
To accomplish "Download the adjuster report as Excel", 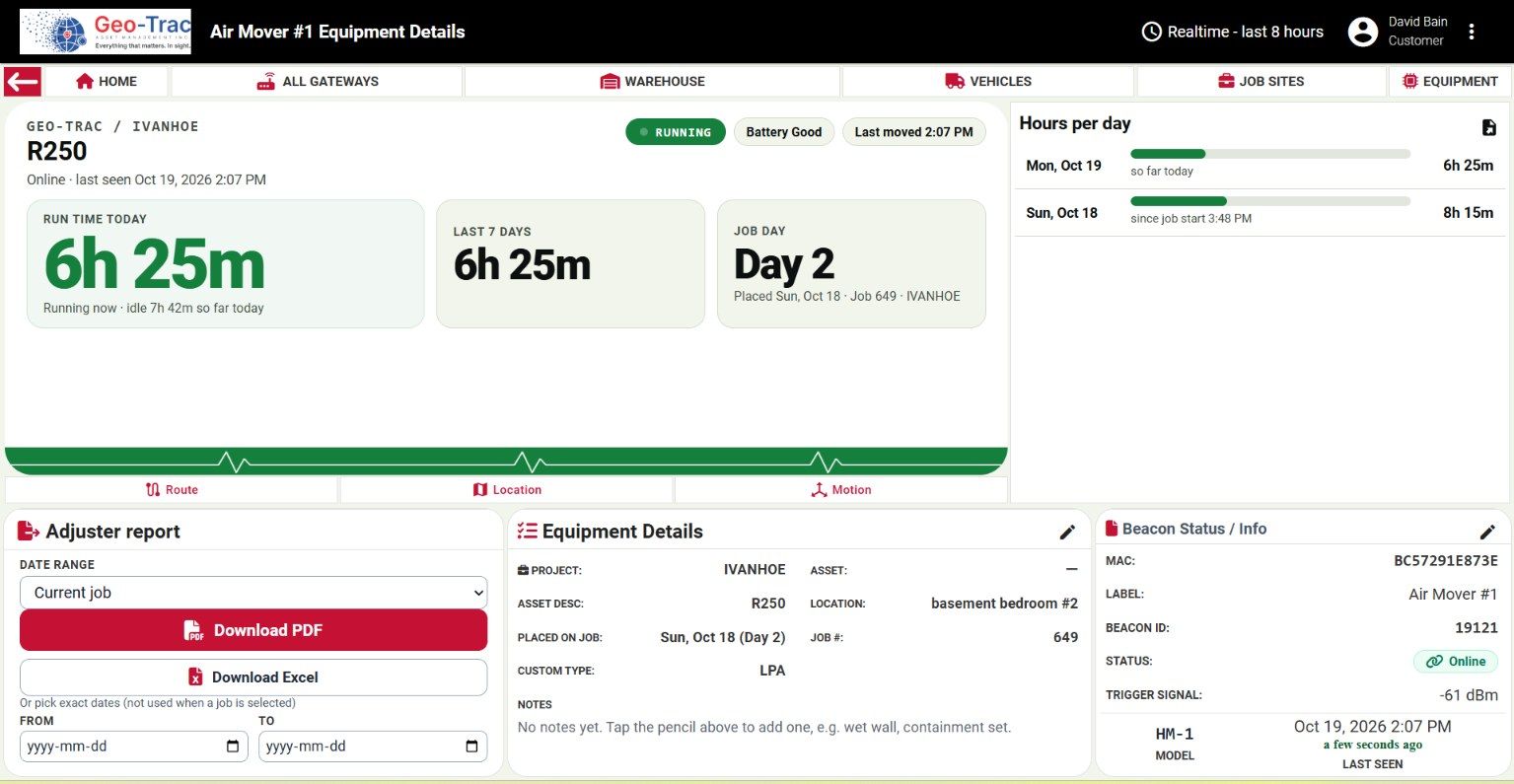I will 253,677.
